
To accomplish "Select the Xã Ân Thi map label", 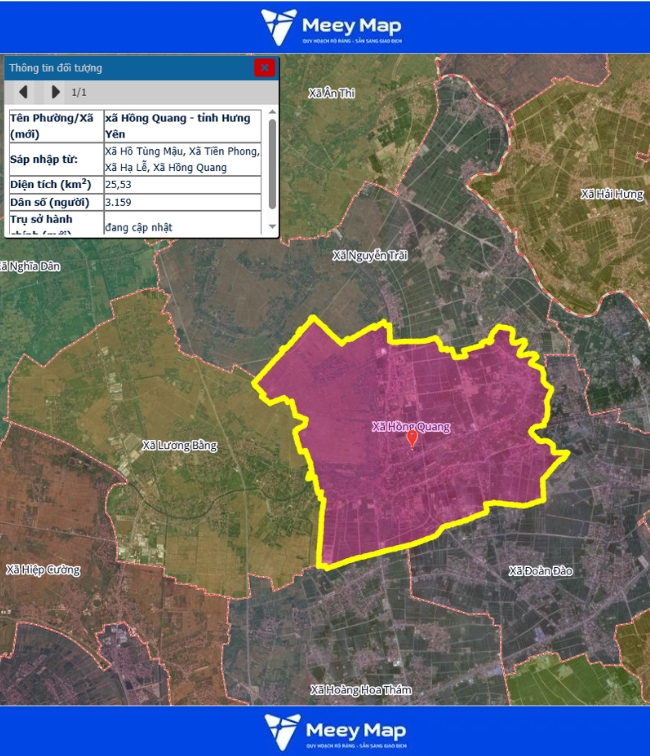I will click(332, 93).
